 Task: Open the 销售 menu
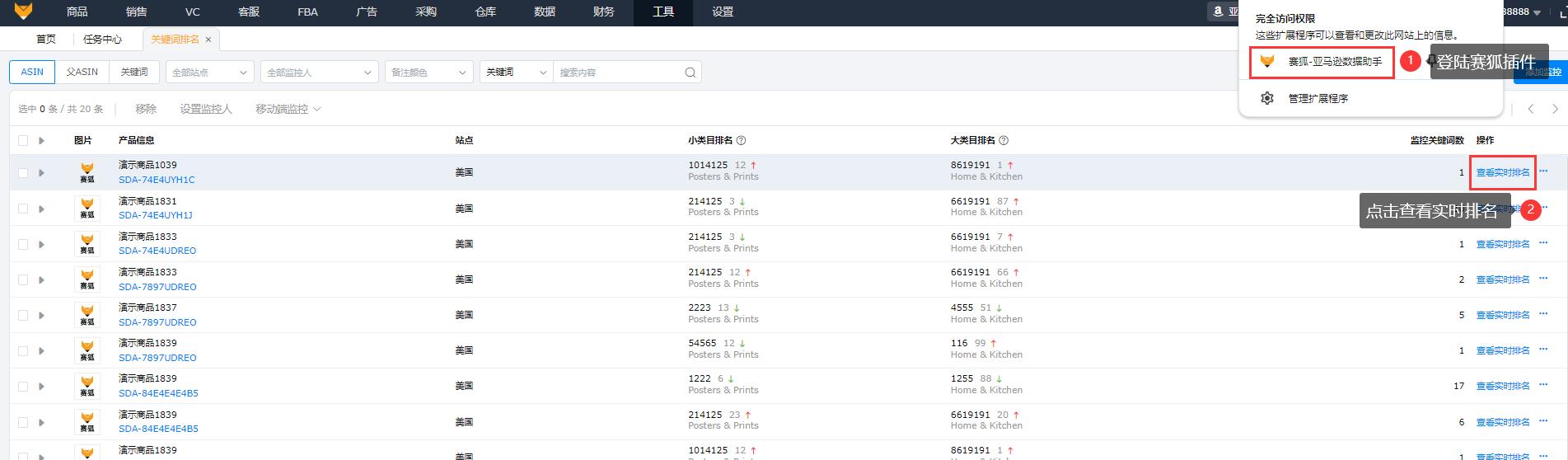tap(136, 12)
